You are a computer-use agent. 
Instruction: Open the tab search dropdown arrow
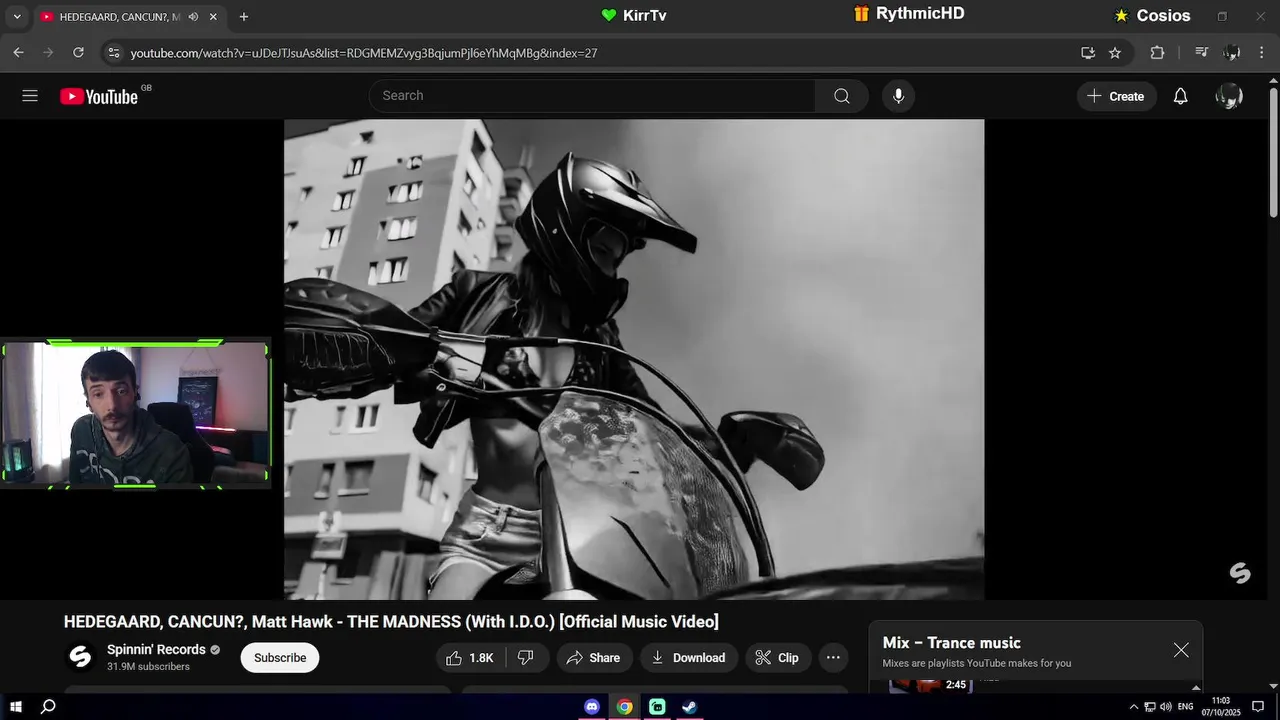(x=17, y=17)
